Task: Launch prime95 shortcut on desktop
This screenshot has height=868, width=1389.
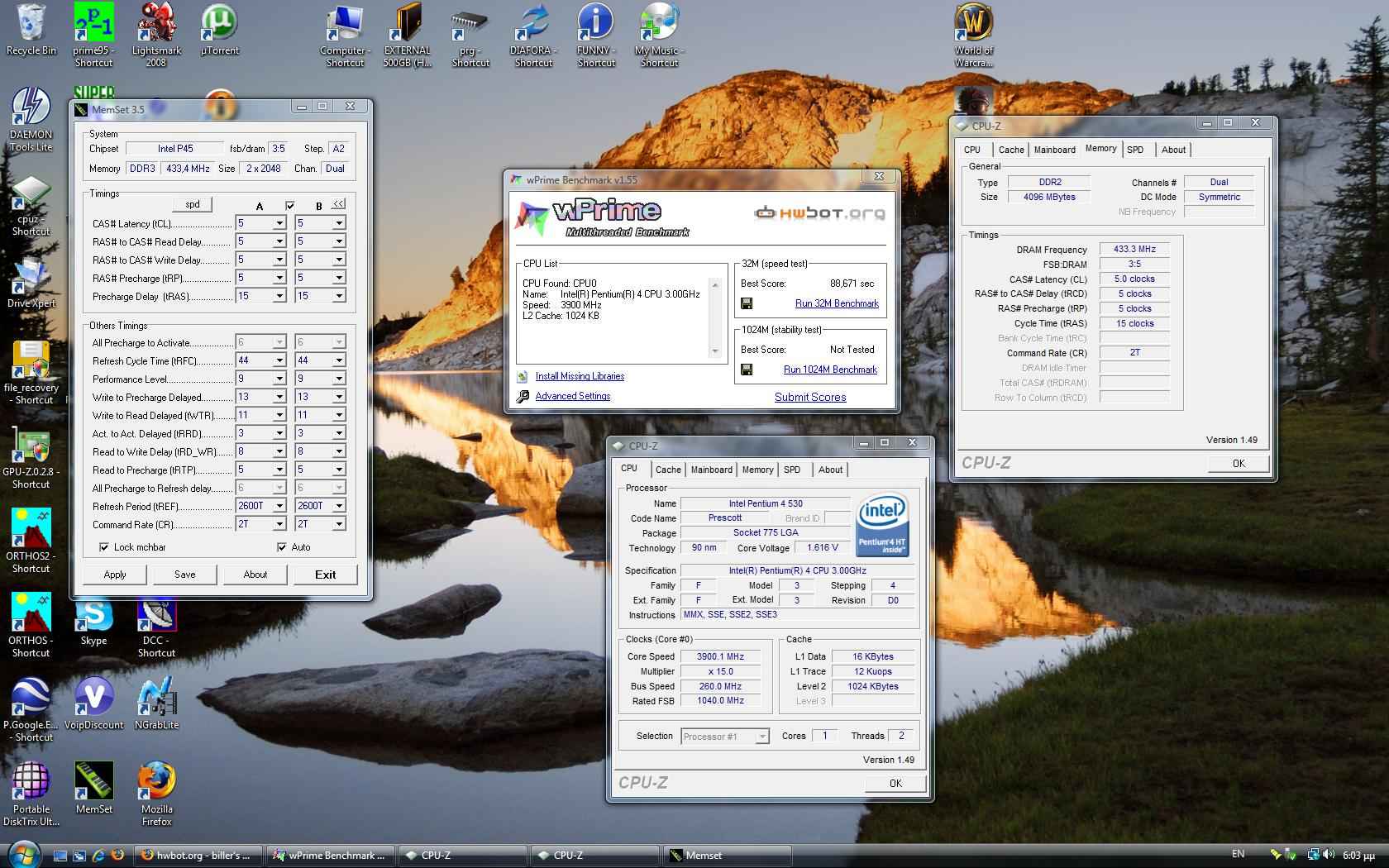Action: 93,35
